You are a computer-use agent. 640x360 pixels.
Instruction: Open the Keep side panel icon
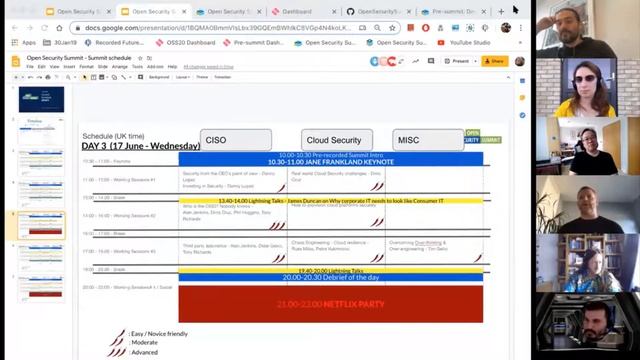[x=522, y=98]
